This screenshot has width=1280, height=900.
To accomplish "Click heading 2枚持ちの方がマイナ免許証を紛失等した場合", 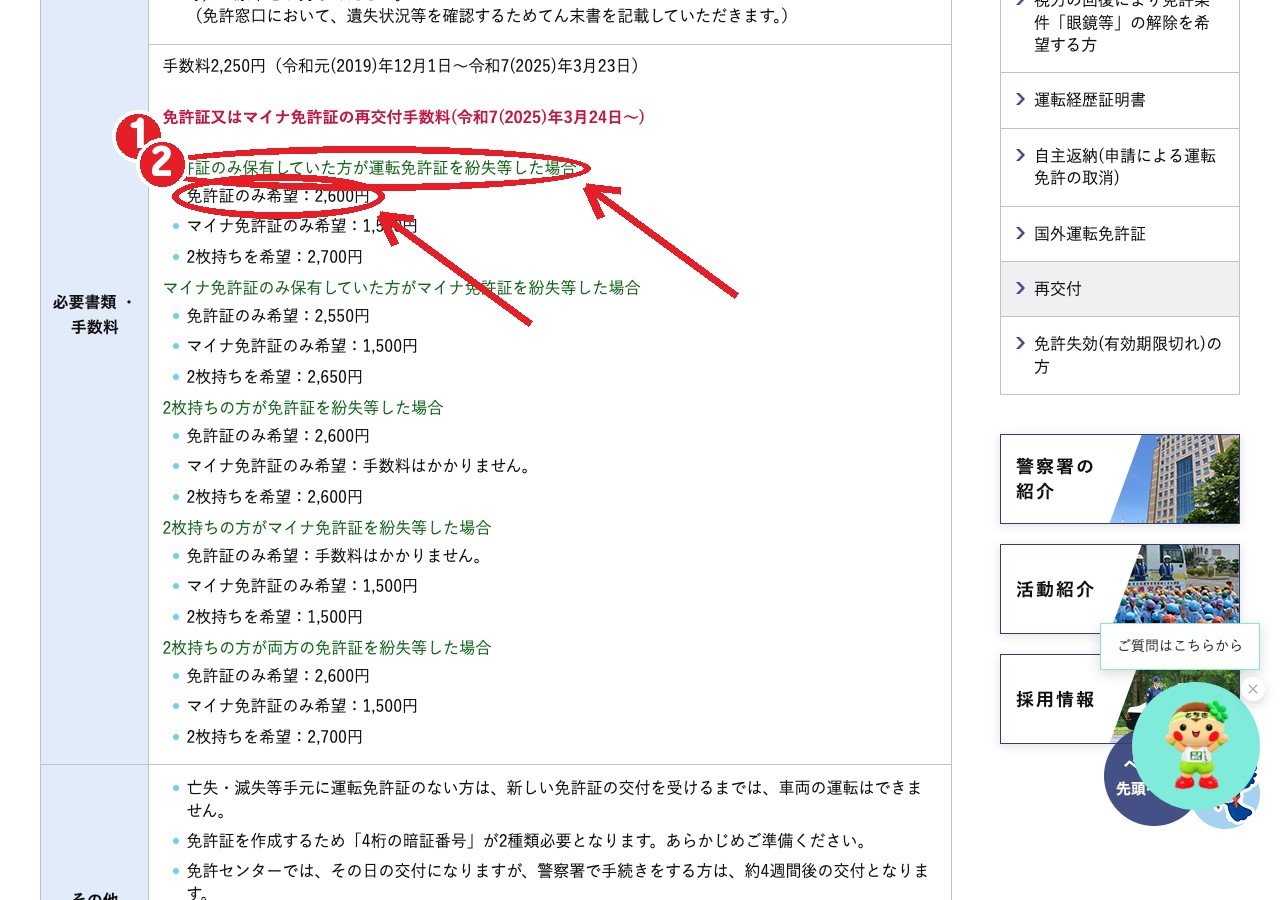I will [x=327, y=528].
